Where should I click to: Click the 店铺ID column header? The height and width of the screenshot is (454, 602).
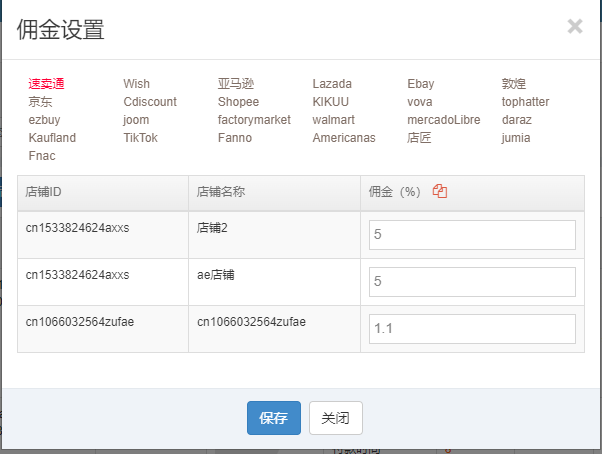(x=103, y=193)
